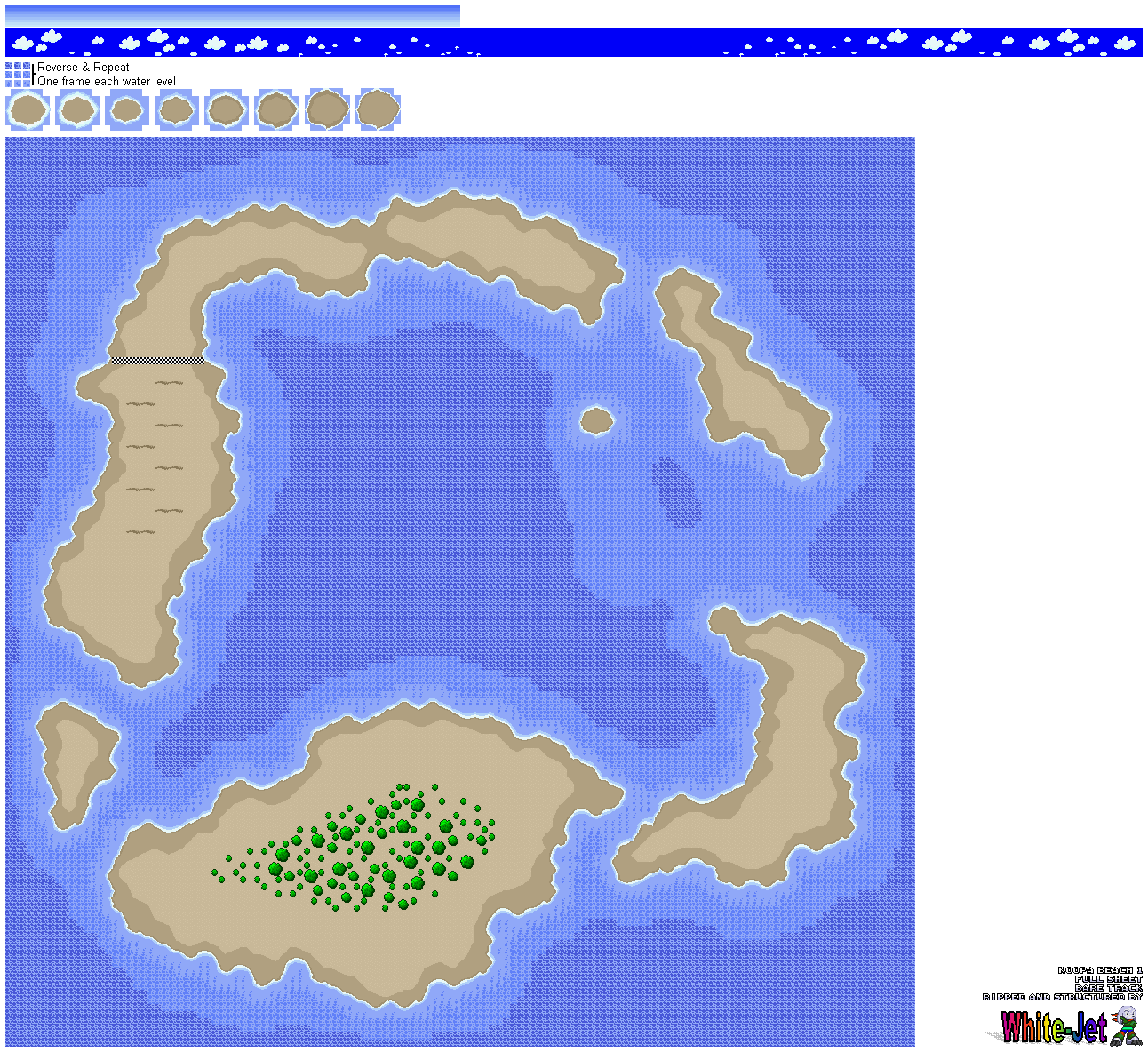
Task: Click the cloud background banner strip
Action: (x=574, y=43)
